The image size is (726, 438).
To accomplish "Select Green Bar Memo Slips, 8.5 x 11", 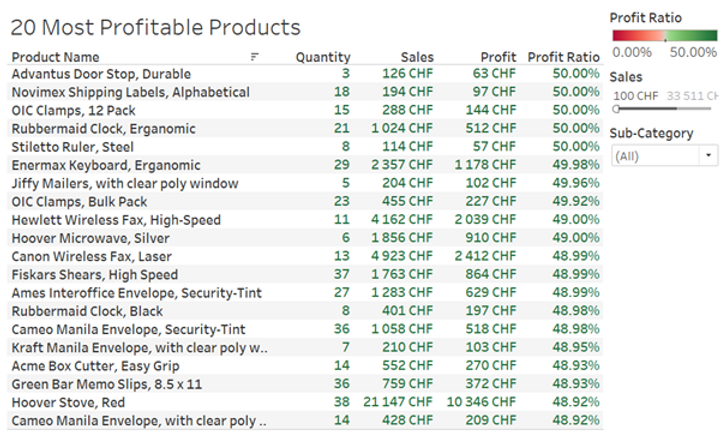I will click(x=106, y=384).
